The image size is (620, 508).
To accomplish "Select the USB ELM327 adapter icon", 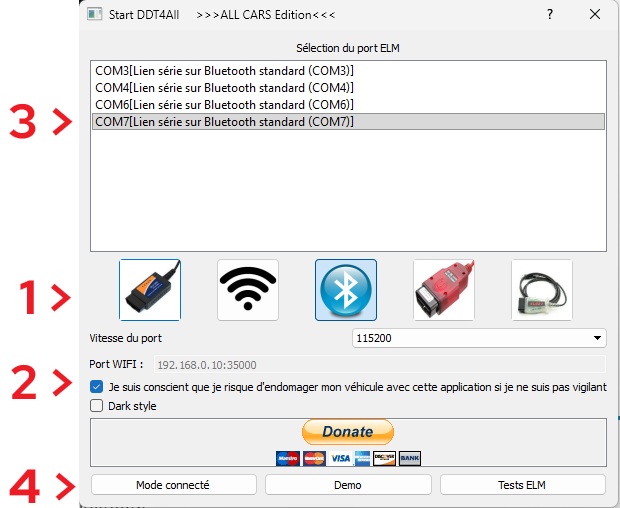I will (x=150, y=290).
